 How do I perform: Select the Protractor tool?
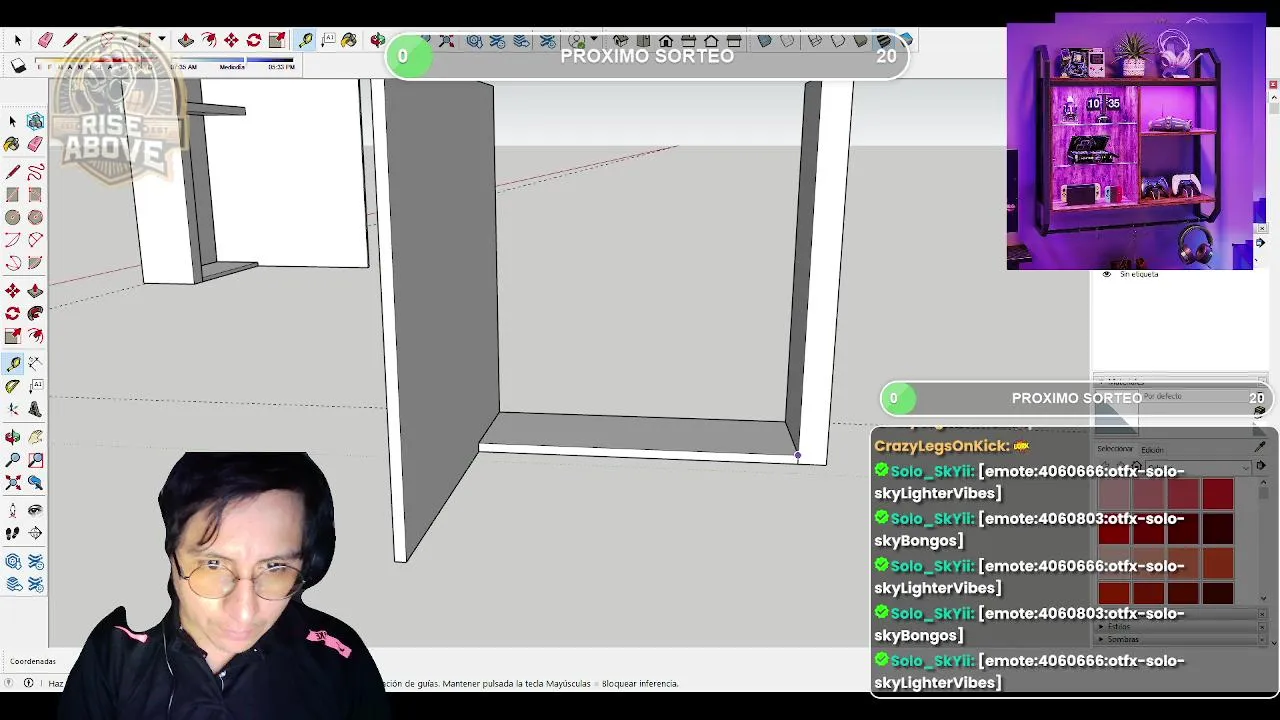click(x=13, y=386)
